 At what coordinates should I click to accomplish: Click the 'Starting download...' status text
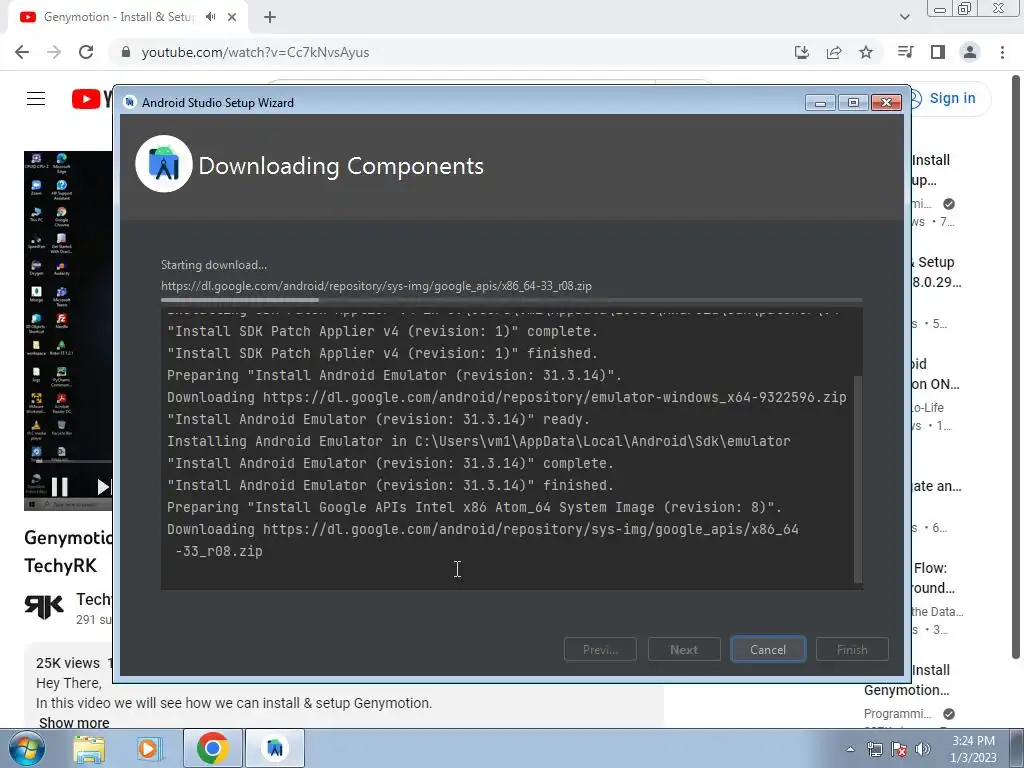tap(214, 264)
